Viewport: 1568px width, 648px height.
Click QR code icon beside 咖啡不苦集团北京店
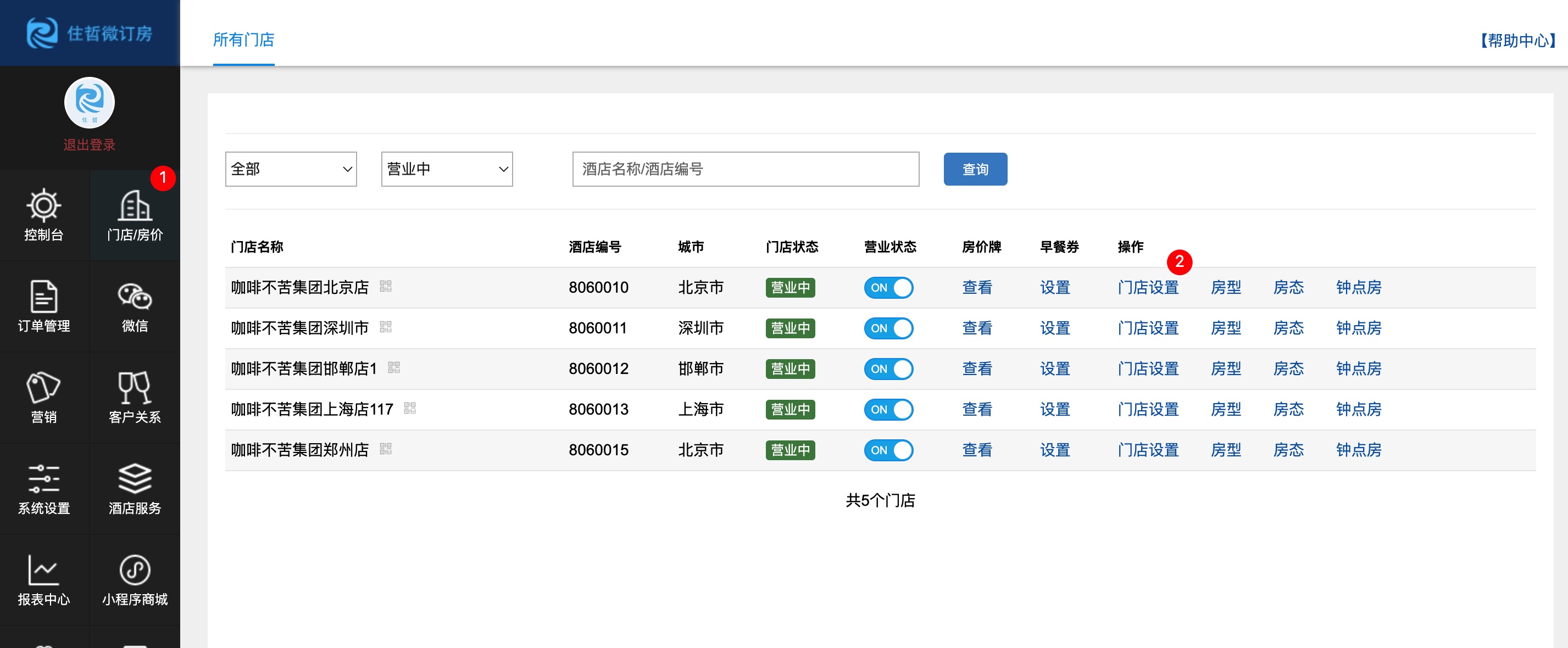[385, 287]
